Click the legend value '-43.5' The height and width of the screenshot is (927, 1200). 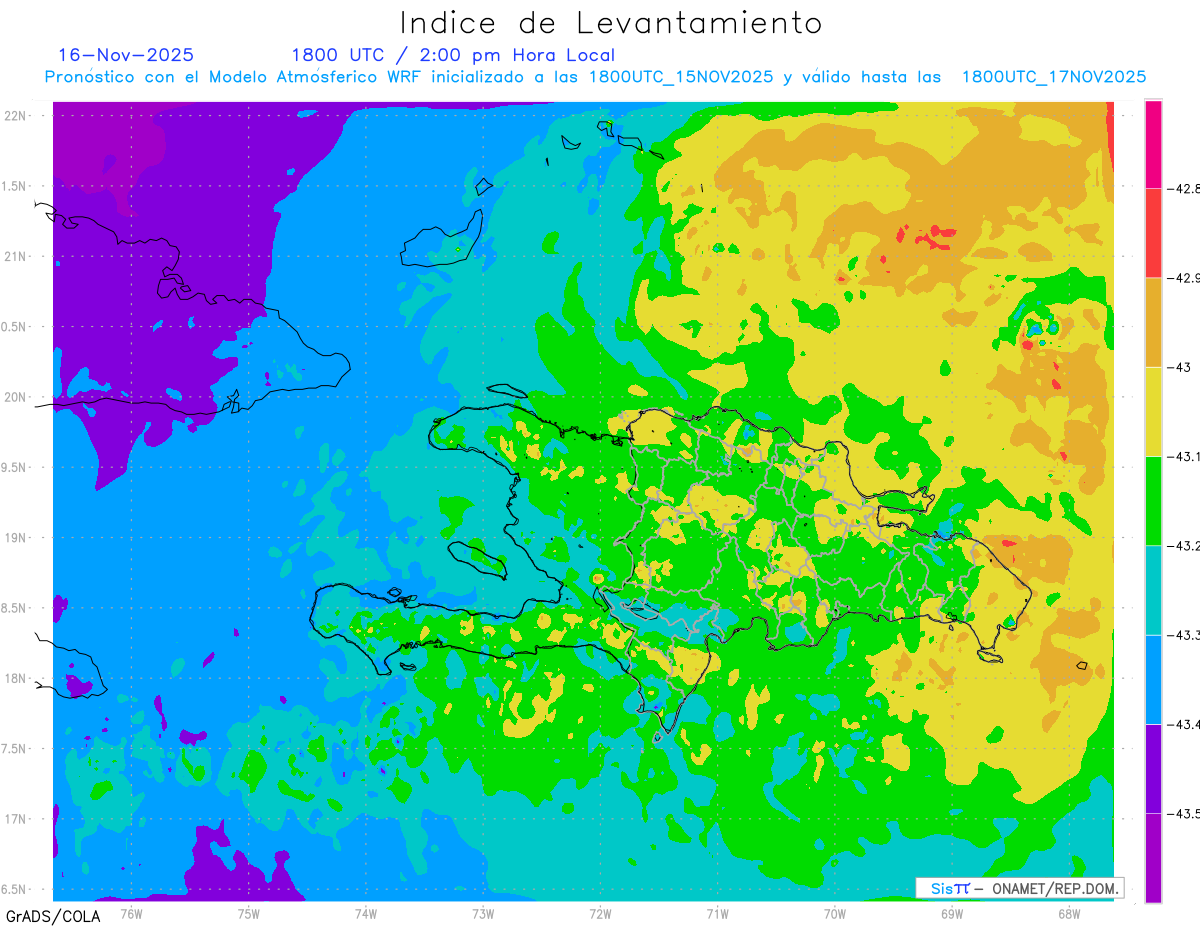tap(1185, 814)
